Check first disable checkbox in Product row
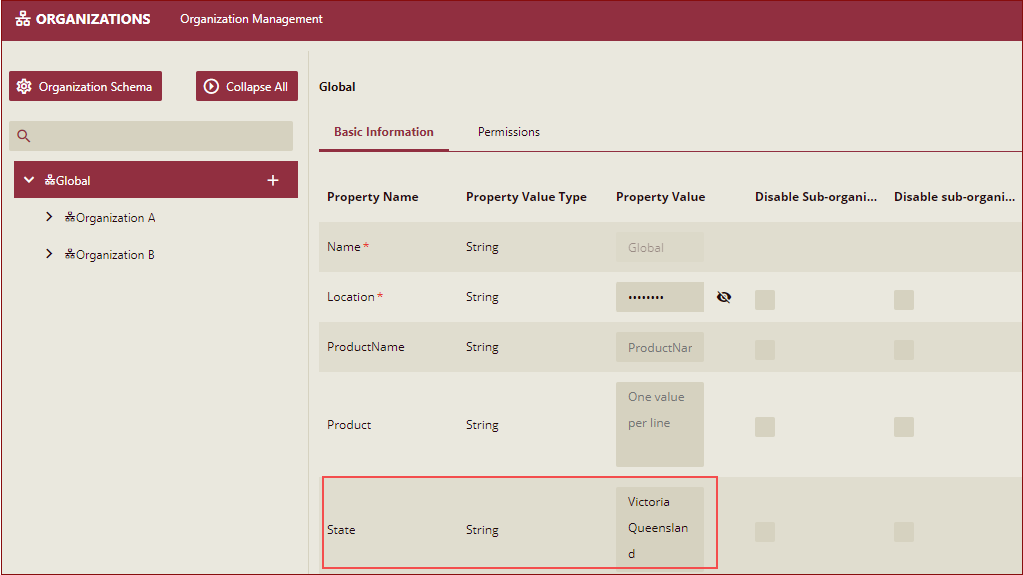Viewport: 1023px width, 575px height. (x=765, y=426)
